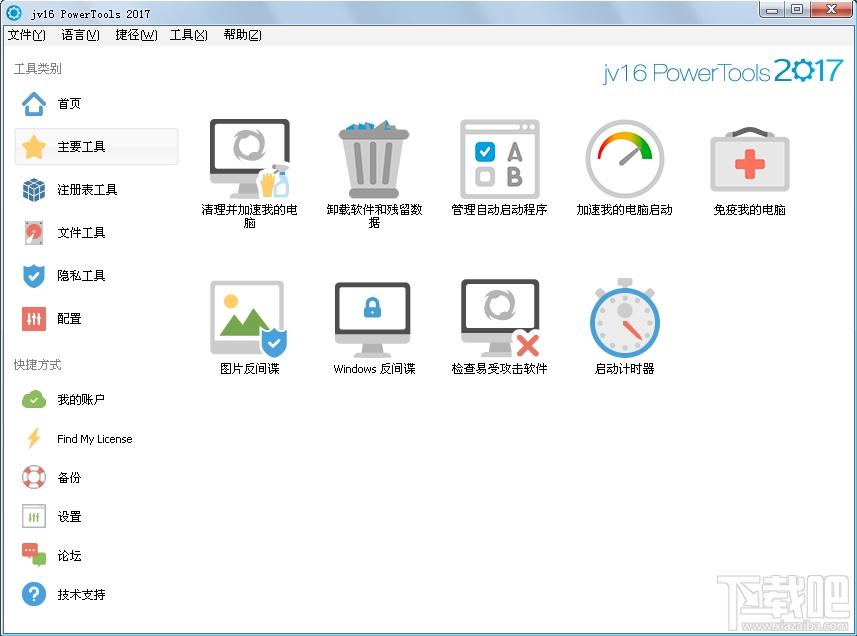The image size is (857, 636).
Task: Select the 首页 text label in the sidebar
Action: pos(69,104)
